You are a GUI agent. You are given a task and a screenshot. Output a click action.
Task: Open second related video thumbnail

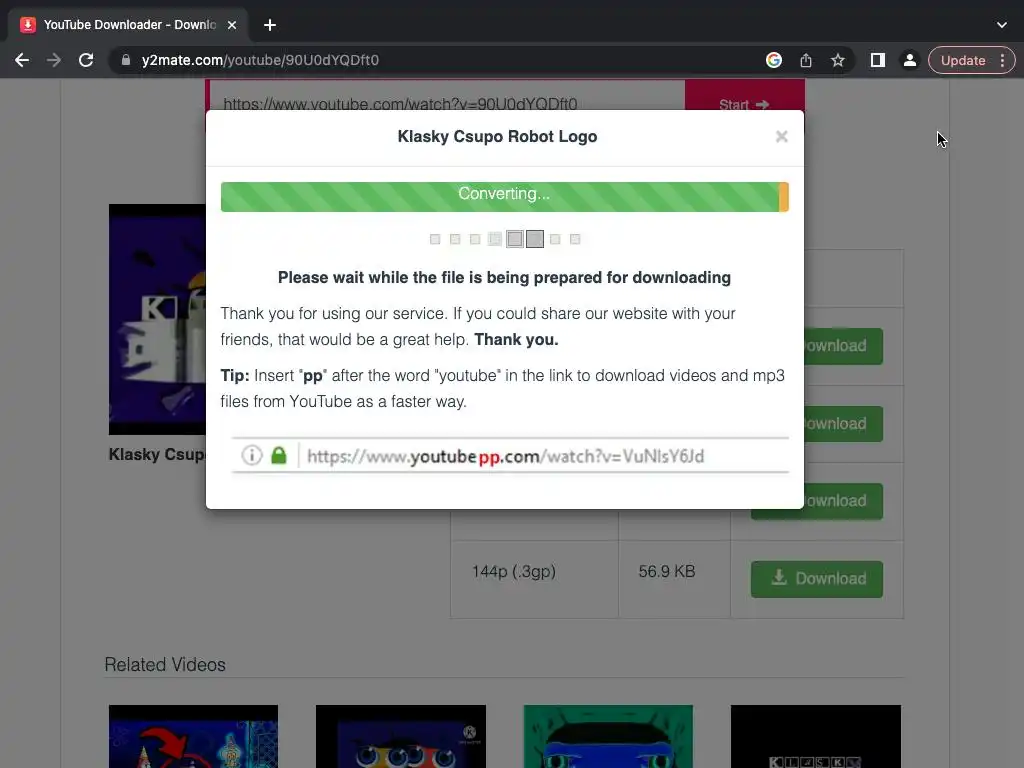coord(401,736)
